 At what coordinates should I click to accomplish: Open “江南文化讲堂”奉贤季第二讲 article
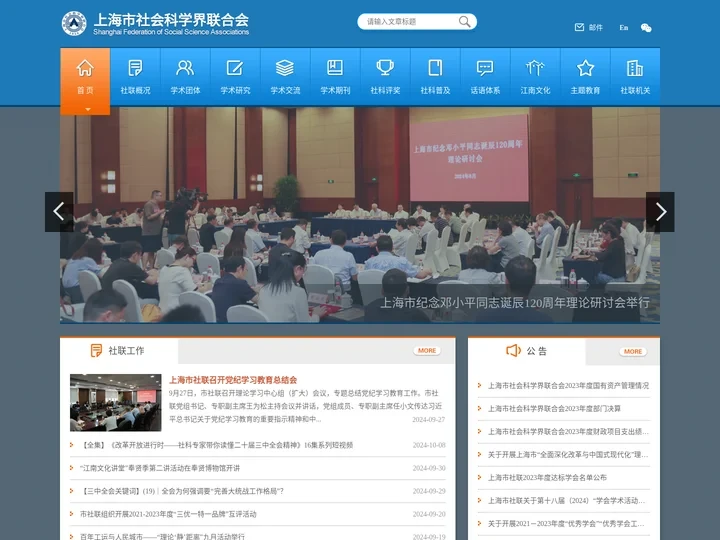click(x=160, y=468)
